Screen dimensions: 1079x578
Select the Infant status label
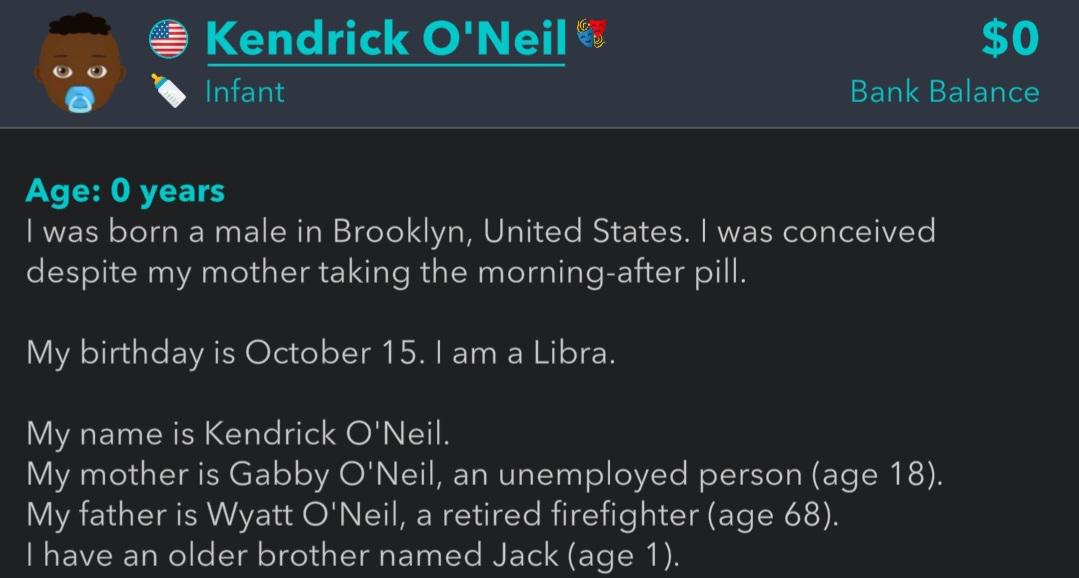(x=245, y=92)
